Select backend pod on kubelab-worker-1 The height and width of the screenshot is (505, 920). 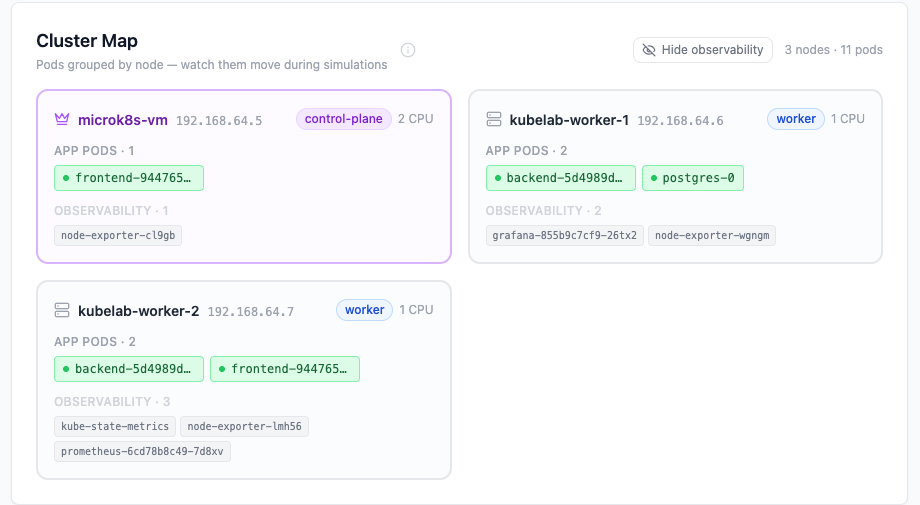tap(561, 178)
